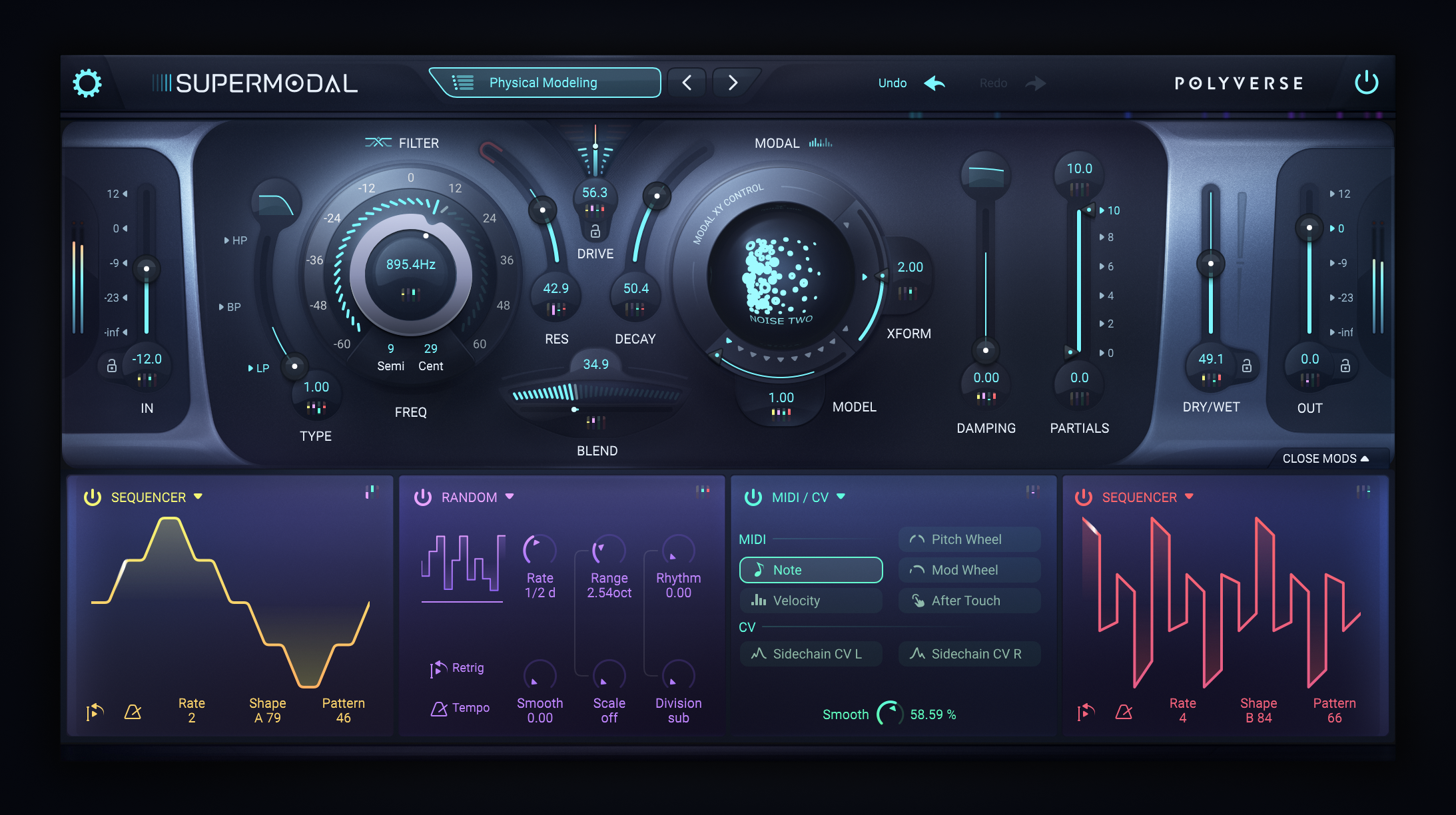Open the RANDOM modulator type dropdown
The height and width of the screenshot is (815, 1456).
pyautogui.click(x=510, y=497)
